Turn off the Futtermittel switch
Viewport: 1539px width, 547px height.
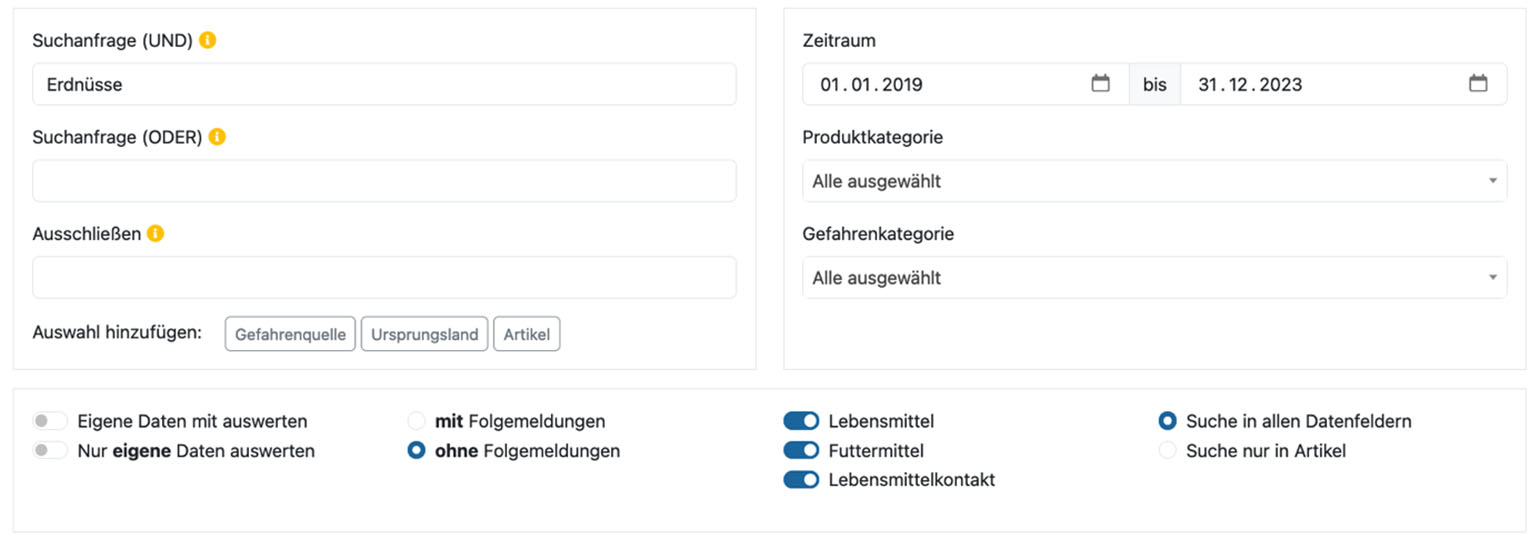tap(801, 451)
